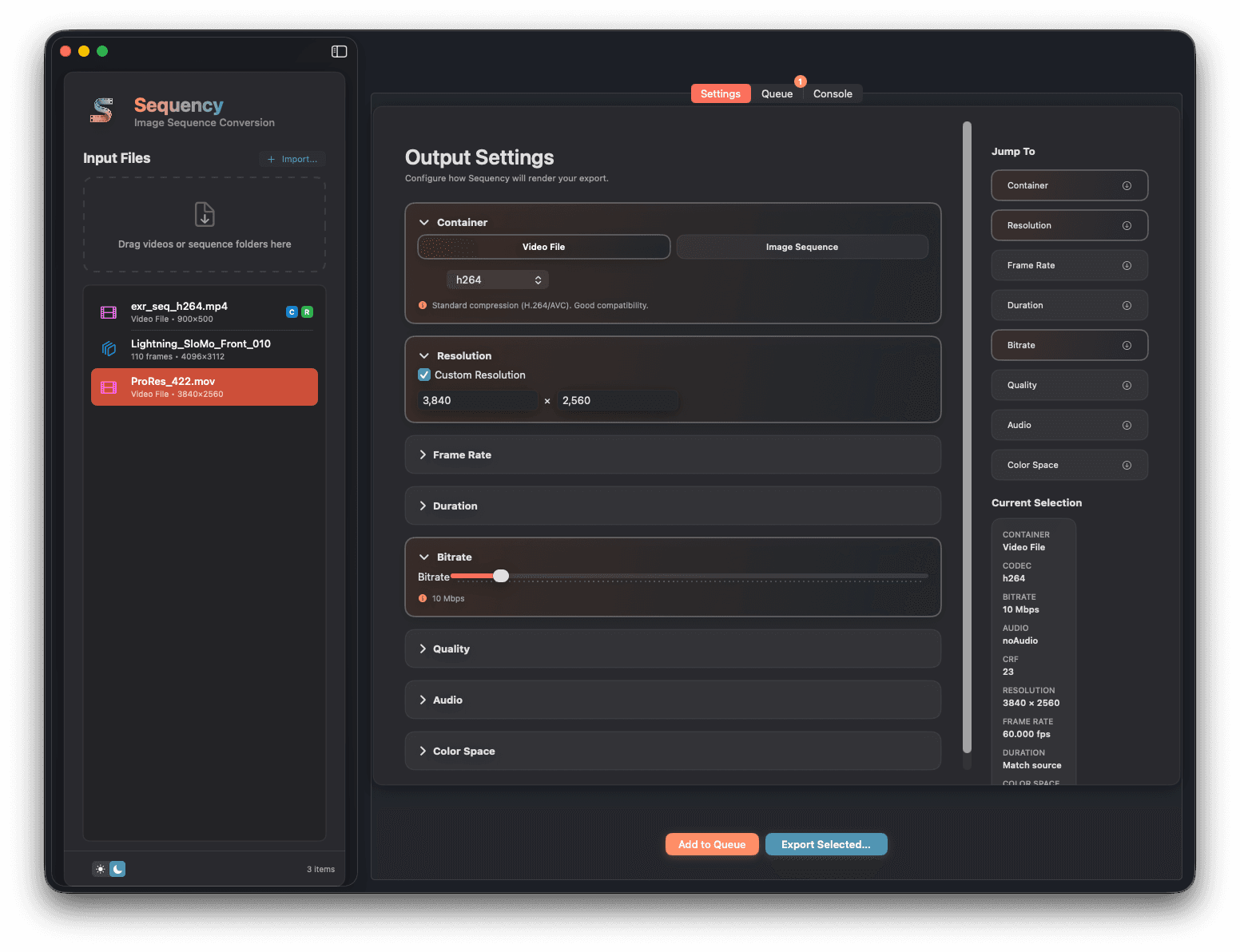Open the h264 codec dropdown
1240x952 pixels.
497,280
